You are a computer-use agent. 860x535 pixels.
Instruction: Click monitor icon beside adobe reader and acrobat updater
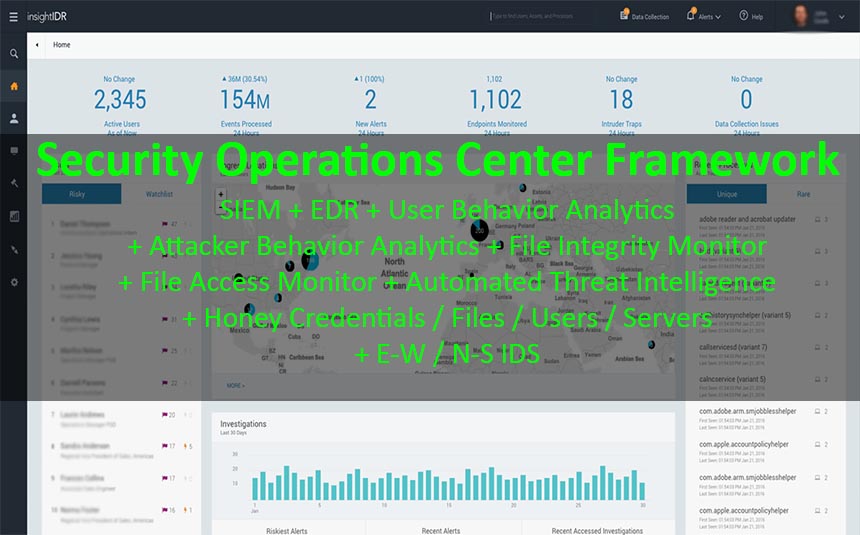[x=817, y=219]
